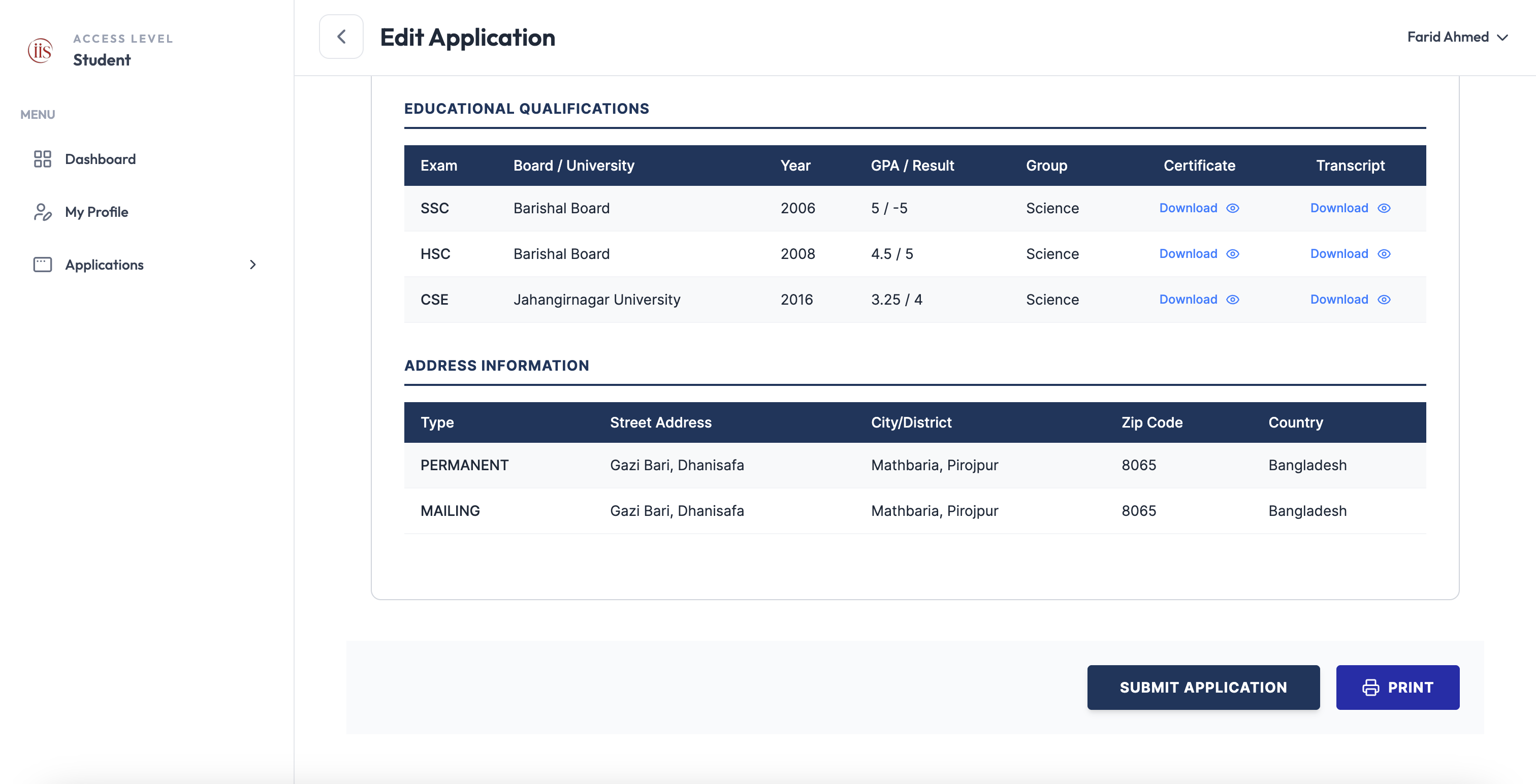Click the Edit Application page title

click(x=467, y=37)
